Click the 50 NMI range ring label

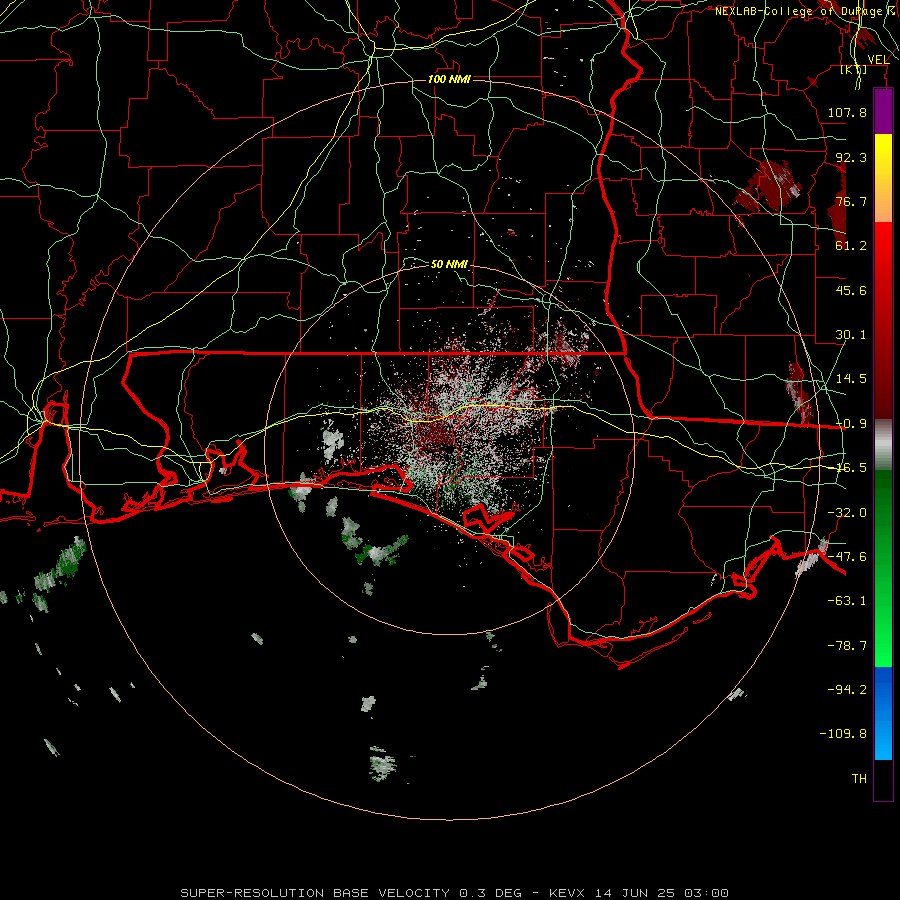449,264
